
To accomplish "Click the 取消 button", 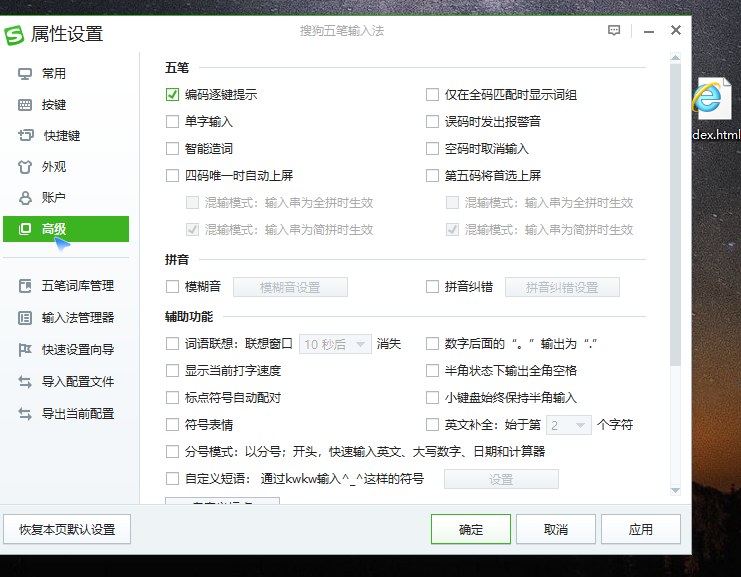I will [556, 530].
